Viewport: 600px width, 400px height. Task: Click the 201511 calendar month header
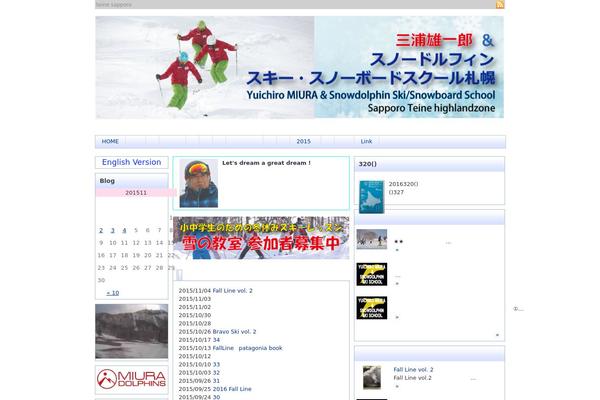tap(136, 193)
